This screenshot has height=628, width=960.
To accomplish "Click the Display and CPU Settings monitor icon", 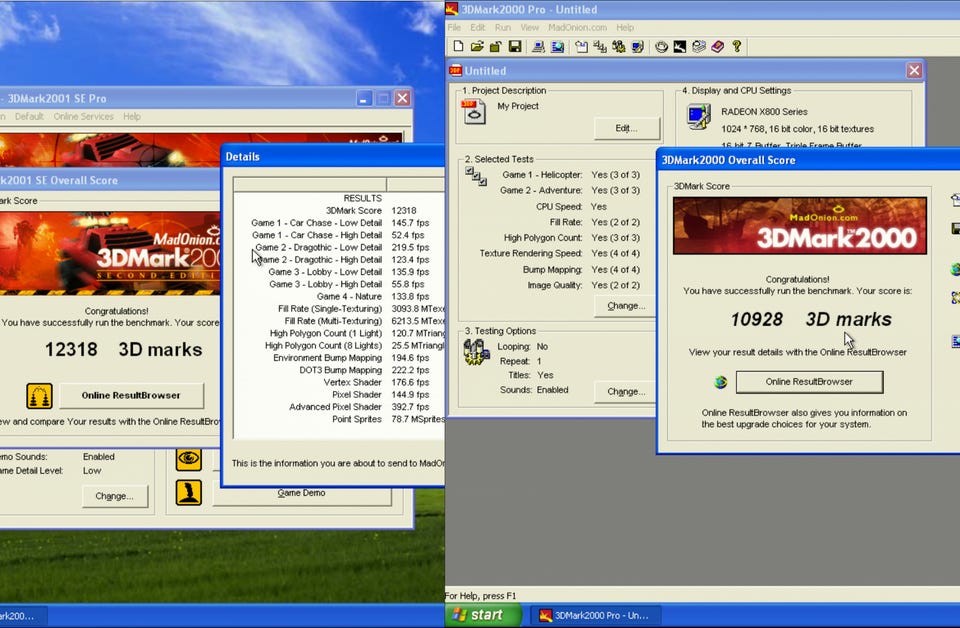I will (x=698, y=116).
